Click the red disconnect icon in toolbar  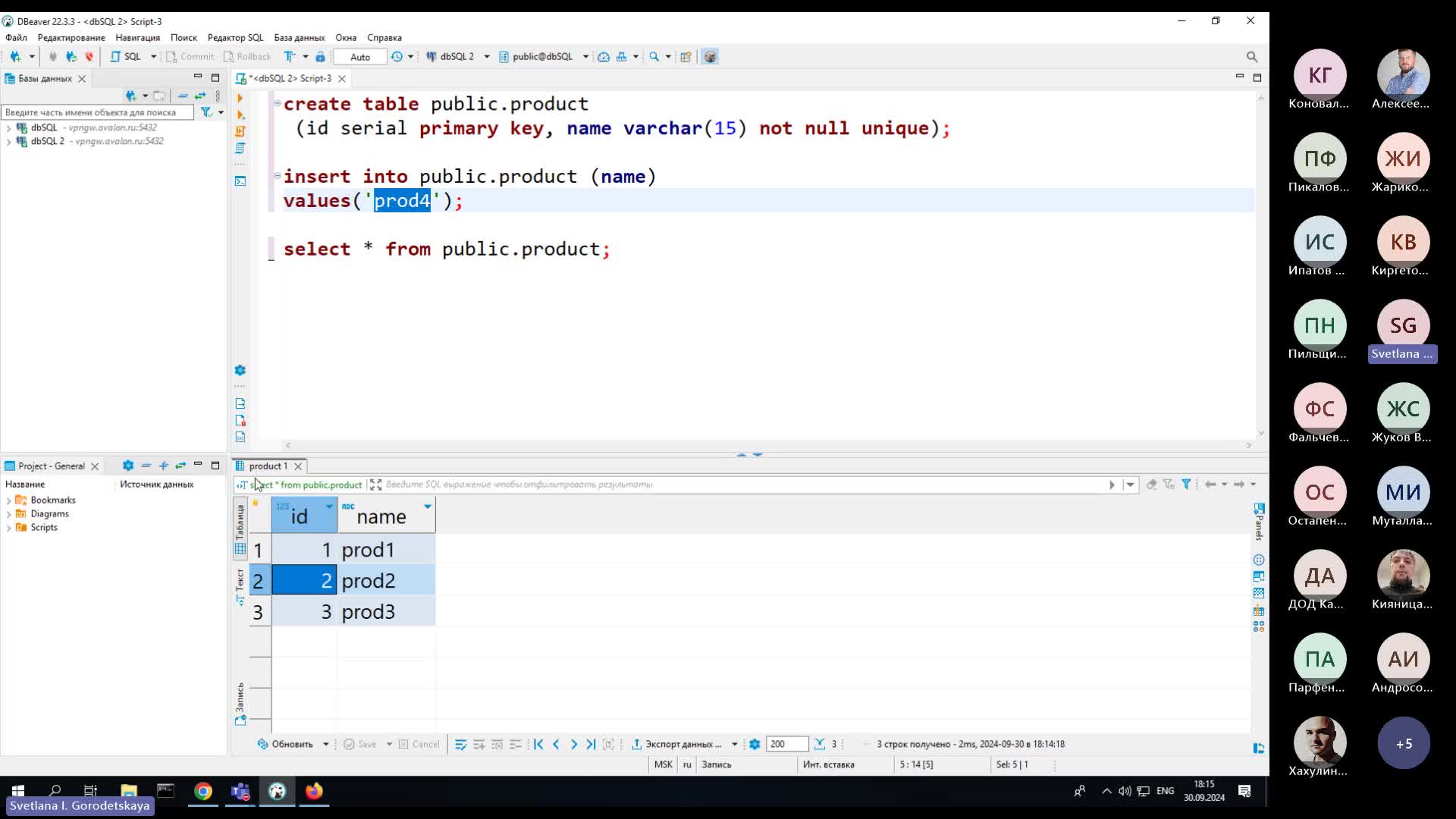click(89, 57)
